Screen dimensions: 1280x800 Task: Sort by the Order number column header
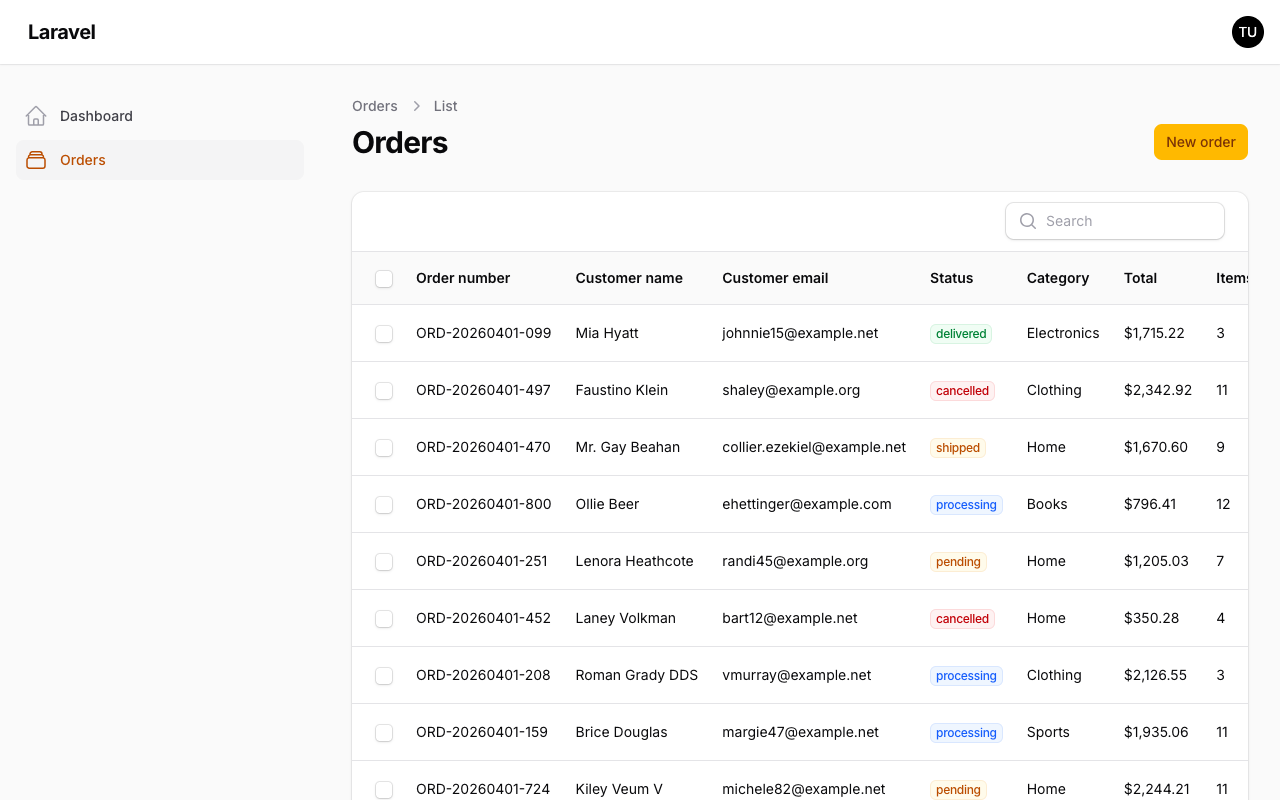point(463,278)
